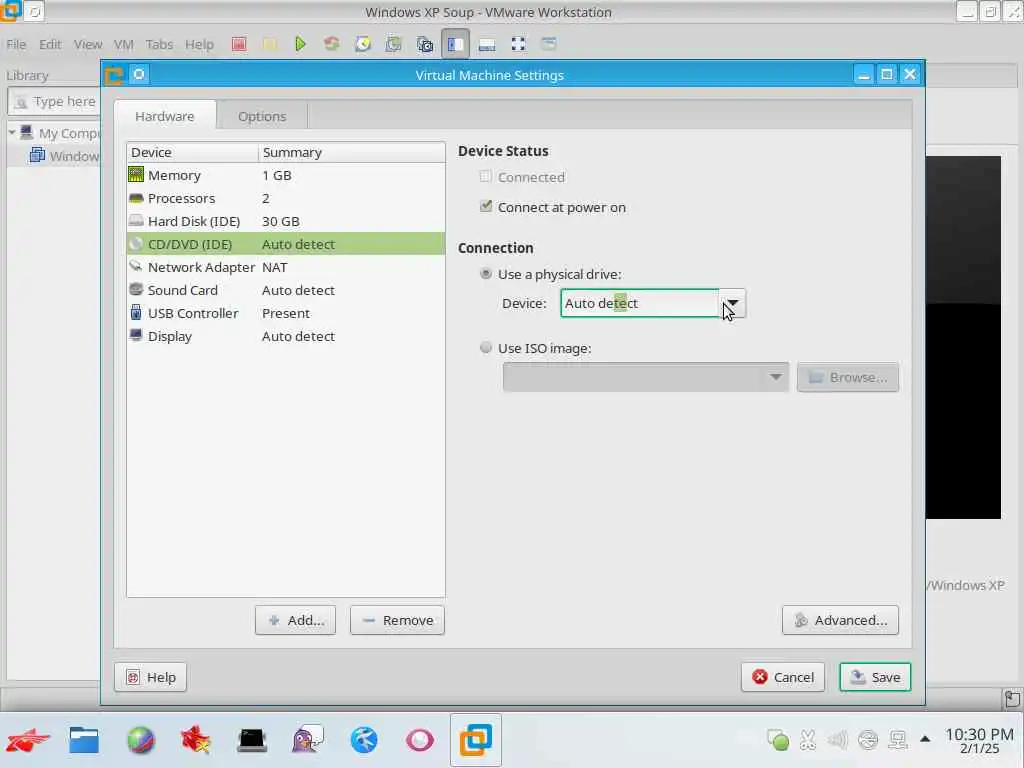
Task: Click the Browse... button
Action: 848,377
